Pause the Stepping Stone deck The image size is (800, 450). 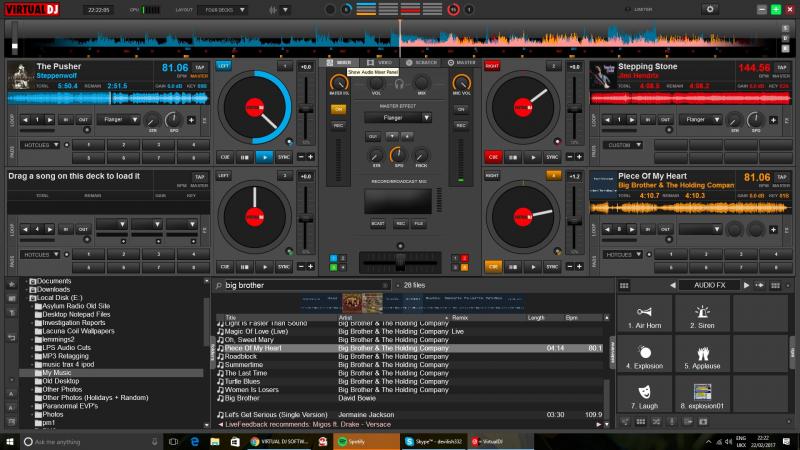[x=513, y=157]
